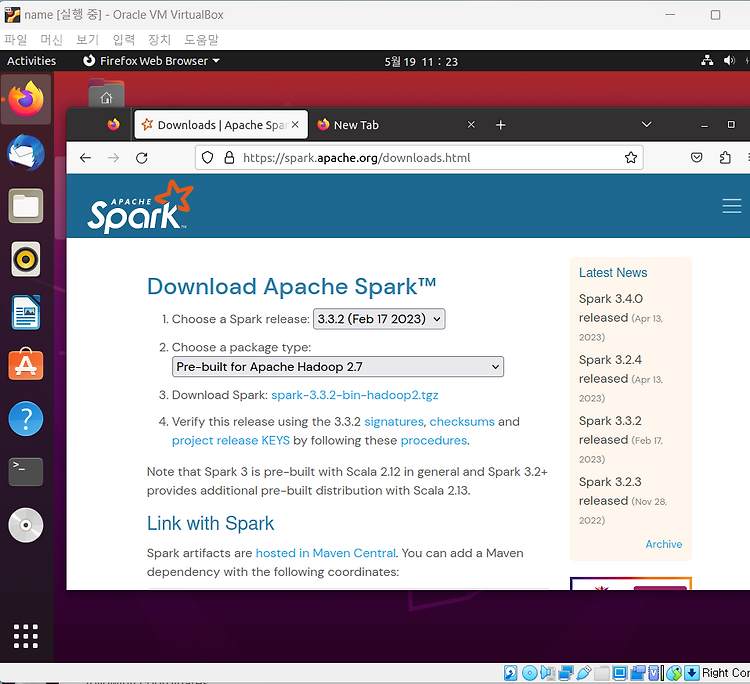The width and height of the screenshot is (750, 684).
Task: Open a new Firefox tab with plus
Action: (500, 125)
